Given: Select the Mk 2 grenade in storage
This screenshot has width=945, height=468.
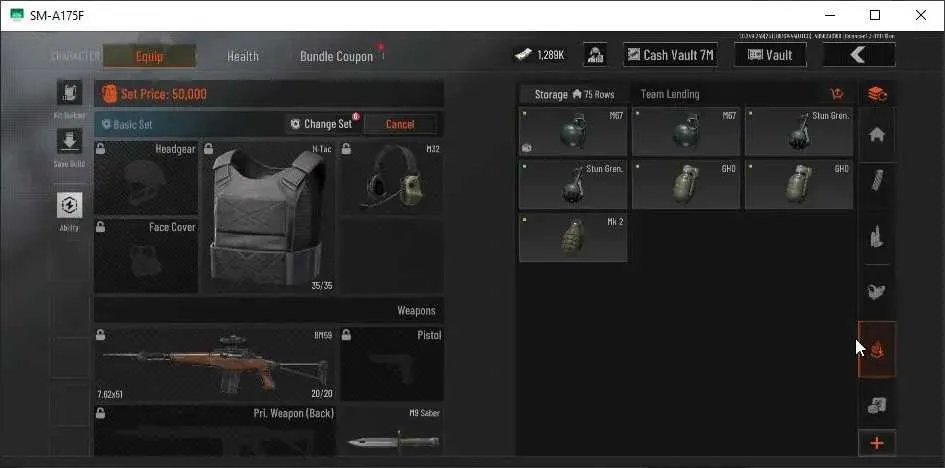Looking at the screenshot, I should (573, 237).
